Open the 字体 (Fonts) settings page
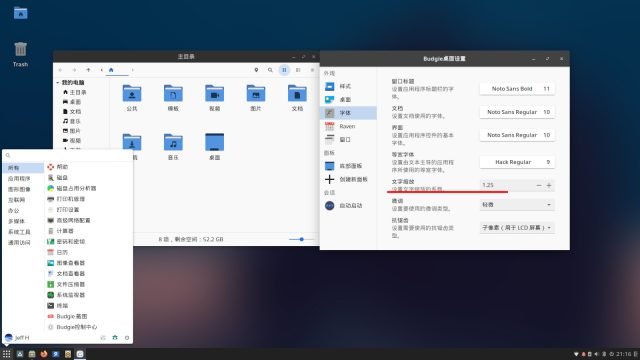640x360 pixels. [349, 113]
